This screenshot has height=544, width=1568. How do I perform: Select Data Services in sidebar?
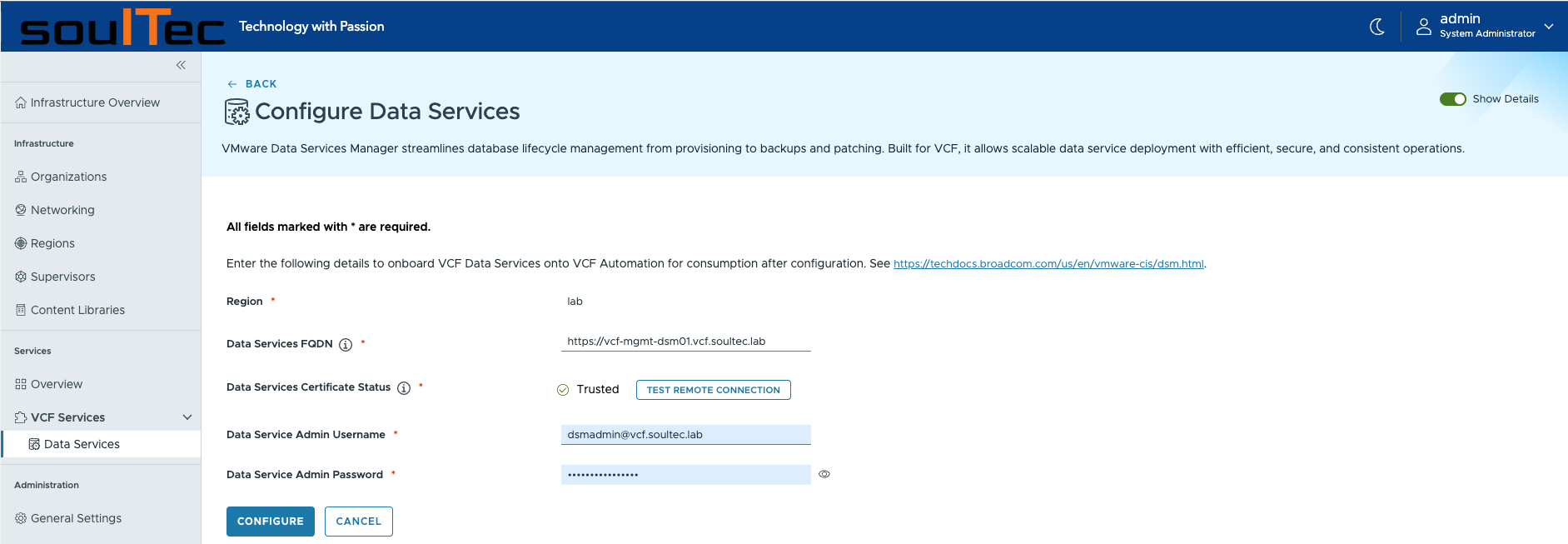[x=82, y=444]
